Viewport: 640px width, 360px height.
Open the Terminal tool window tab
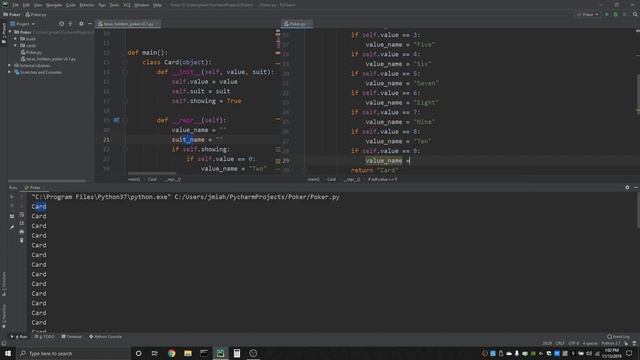pyautogui.click(x=71, y=337)
